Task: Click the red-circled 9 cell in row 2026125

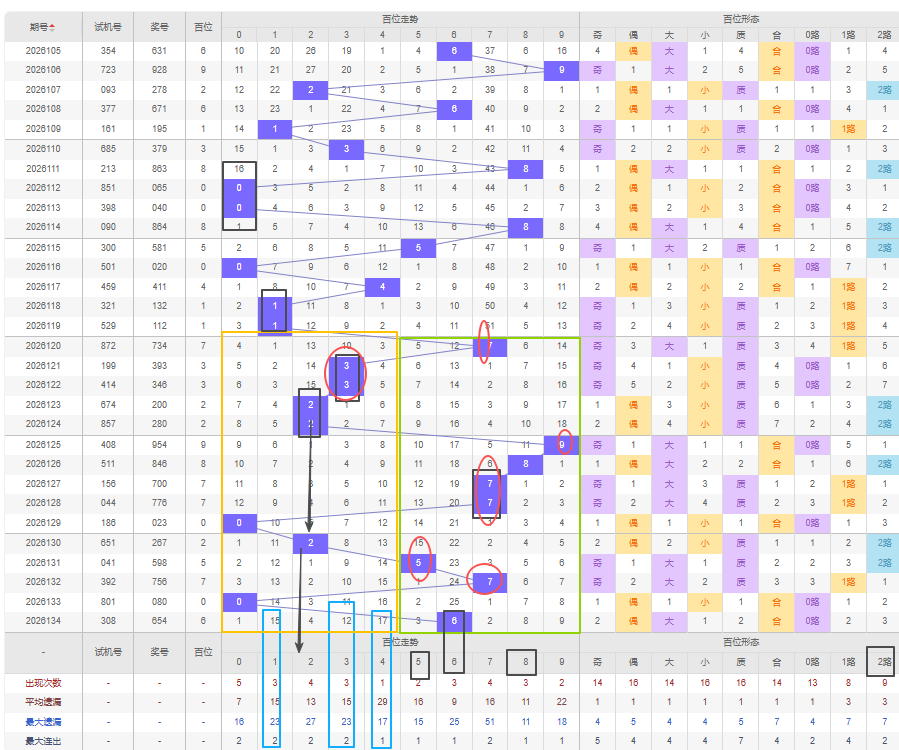Action: 561,444
